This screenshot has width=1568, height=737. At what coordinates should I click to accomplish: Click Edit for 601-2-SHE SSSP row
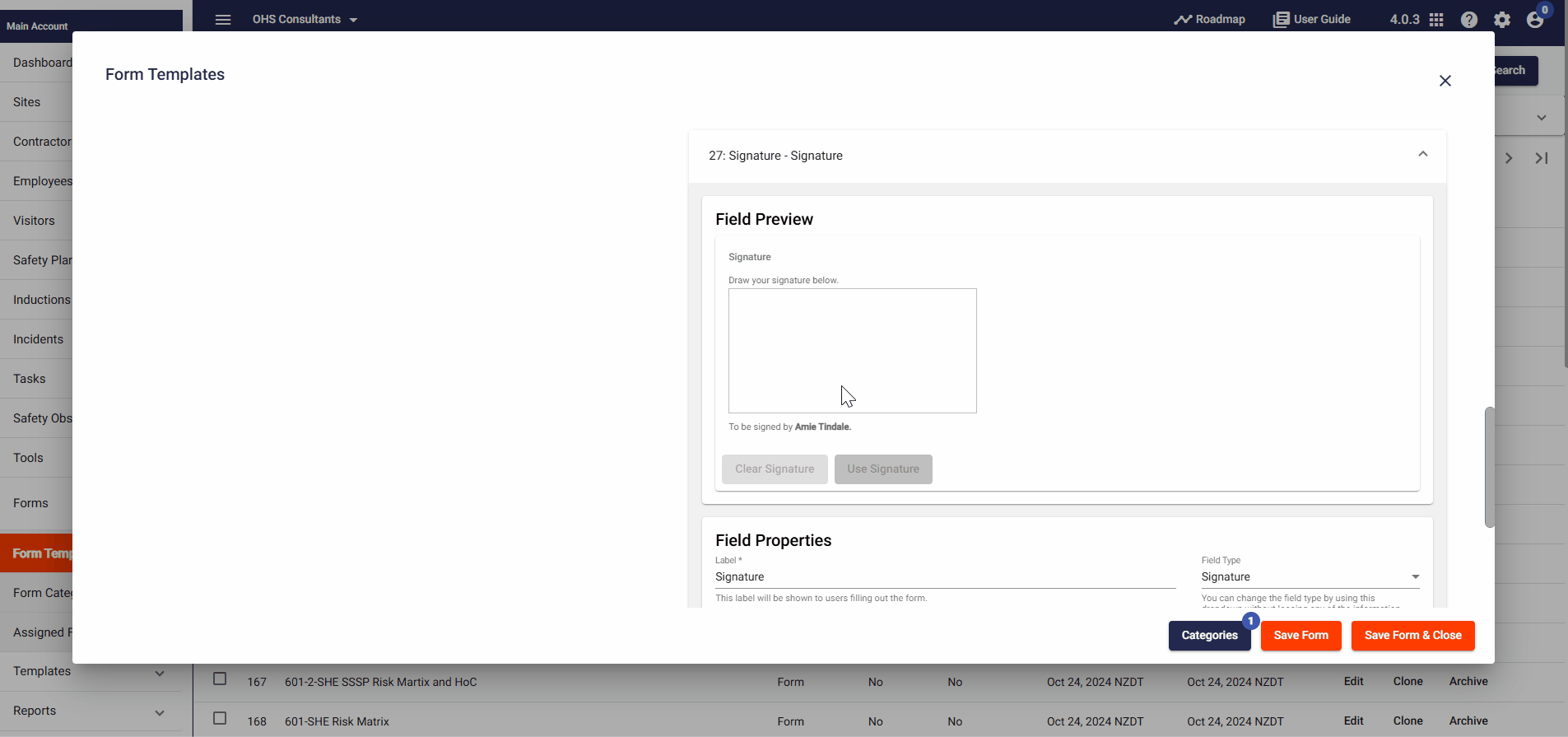coord(1354,681)
